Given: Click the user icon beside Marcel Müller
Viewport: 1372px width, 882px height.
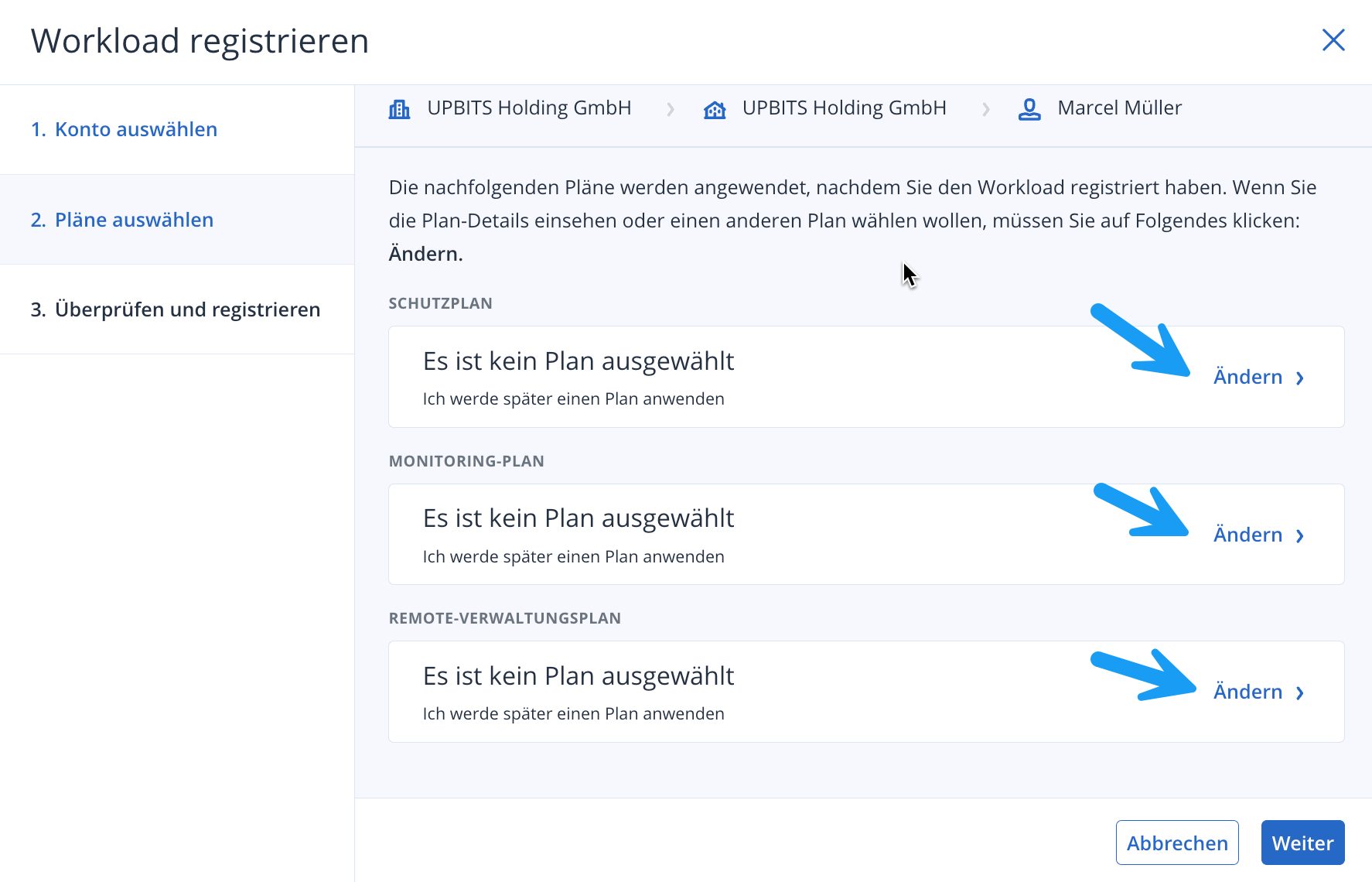Looking at the screenshot, I should pos(1029,109).
